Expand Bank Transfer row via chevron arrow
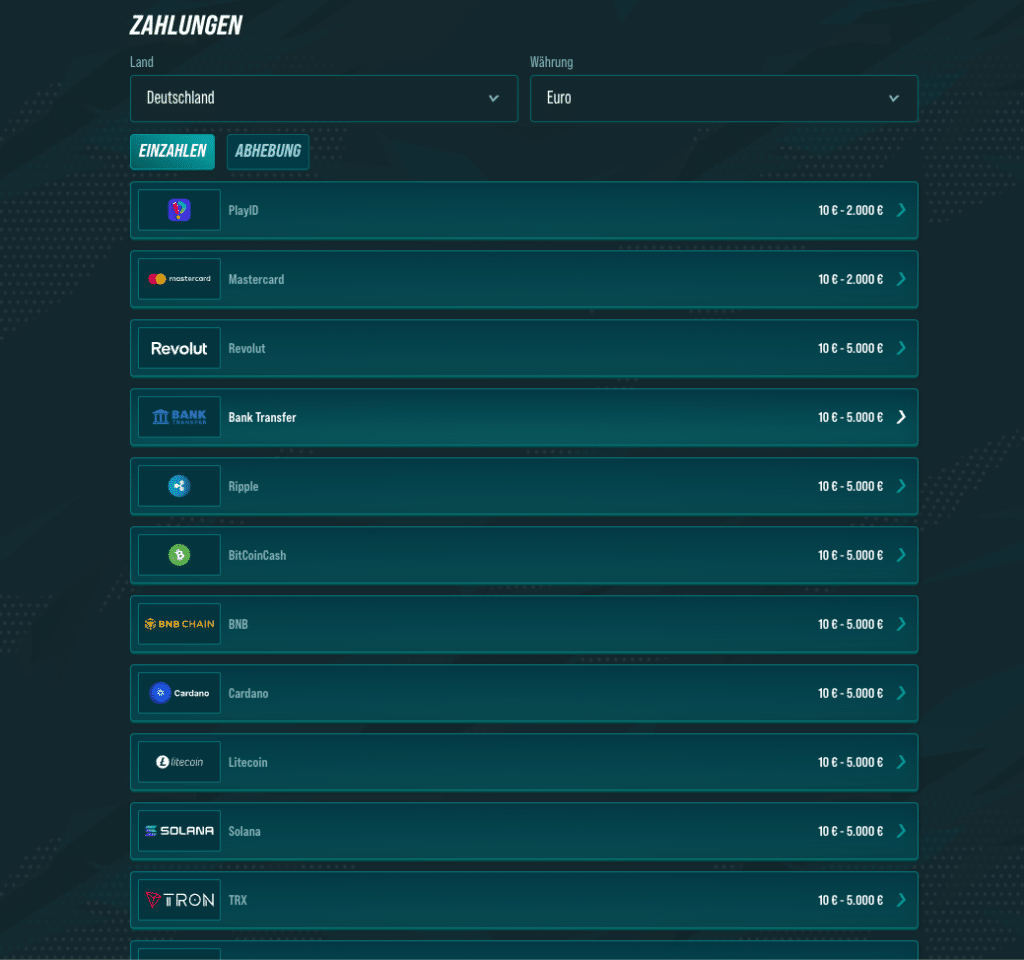This screenshot has width=1024, height=960. pos(901,417)
